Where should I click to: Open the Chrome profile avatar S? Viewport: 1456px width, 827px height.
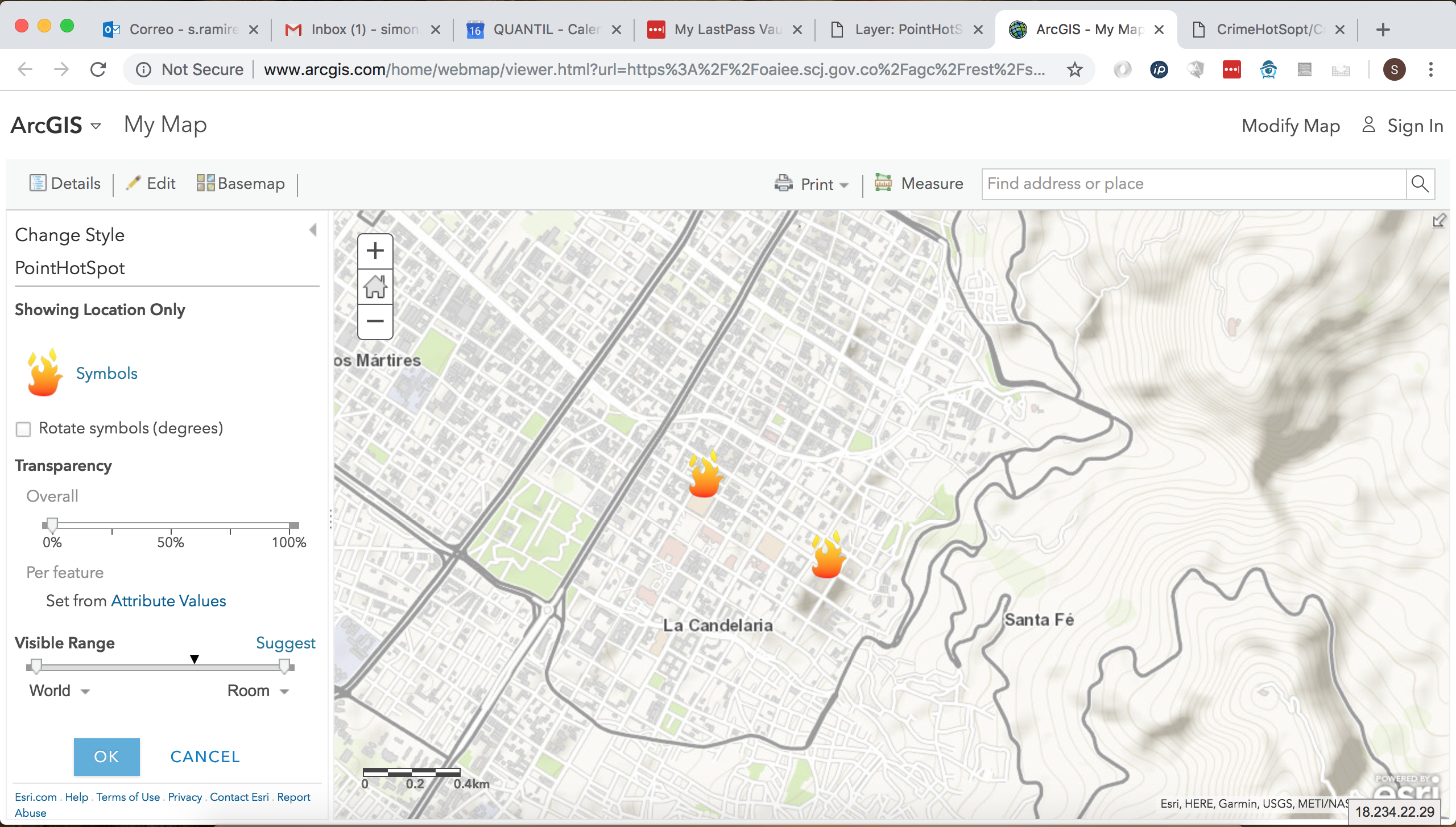pyautogui.click(x=1394, y=69)
